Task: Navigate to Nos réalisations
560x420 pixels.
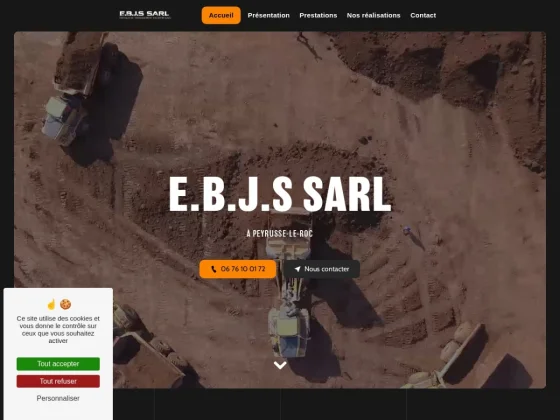Action: pyautogui.click(x=374, y=15)
